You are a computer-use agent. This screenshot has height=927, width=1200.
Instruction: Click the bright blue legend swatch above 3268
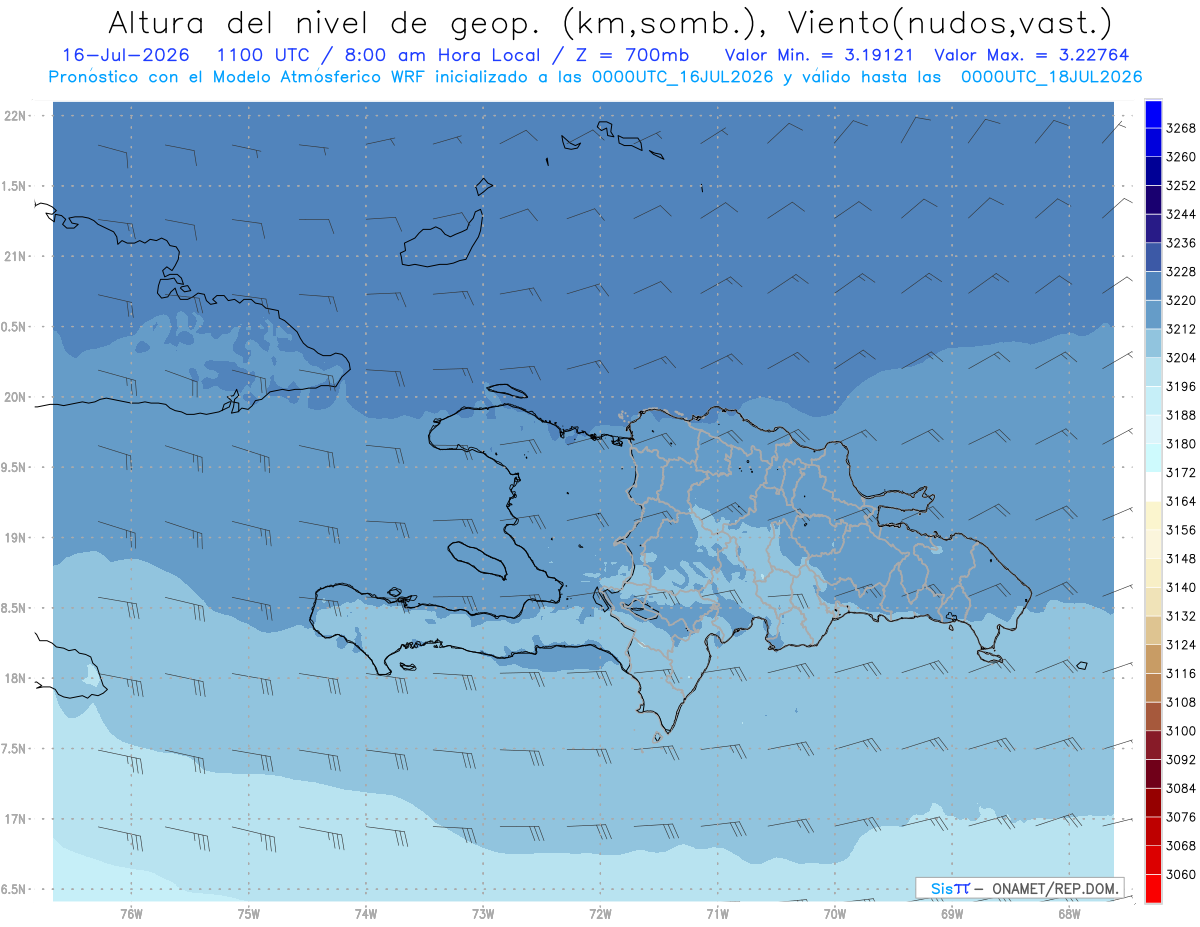pos(1152,114)
